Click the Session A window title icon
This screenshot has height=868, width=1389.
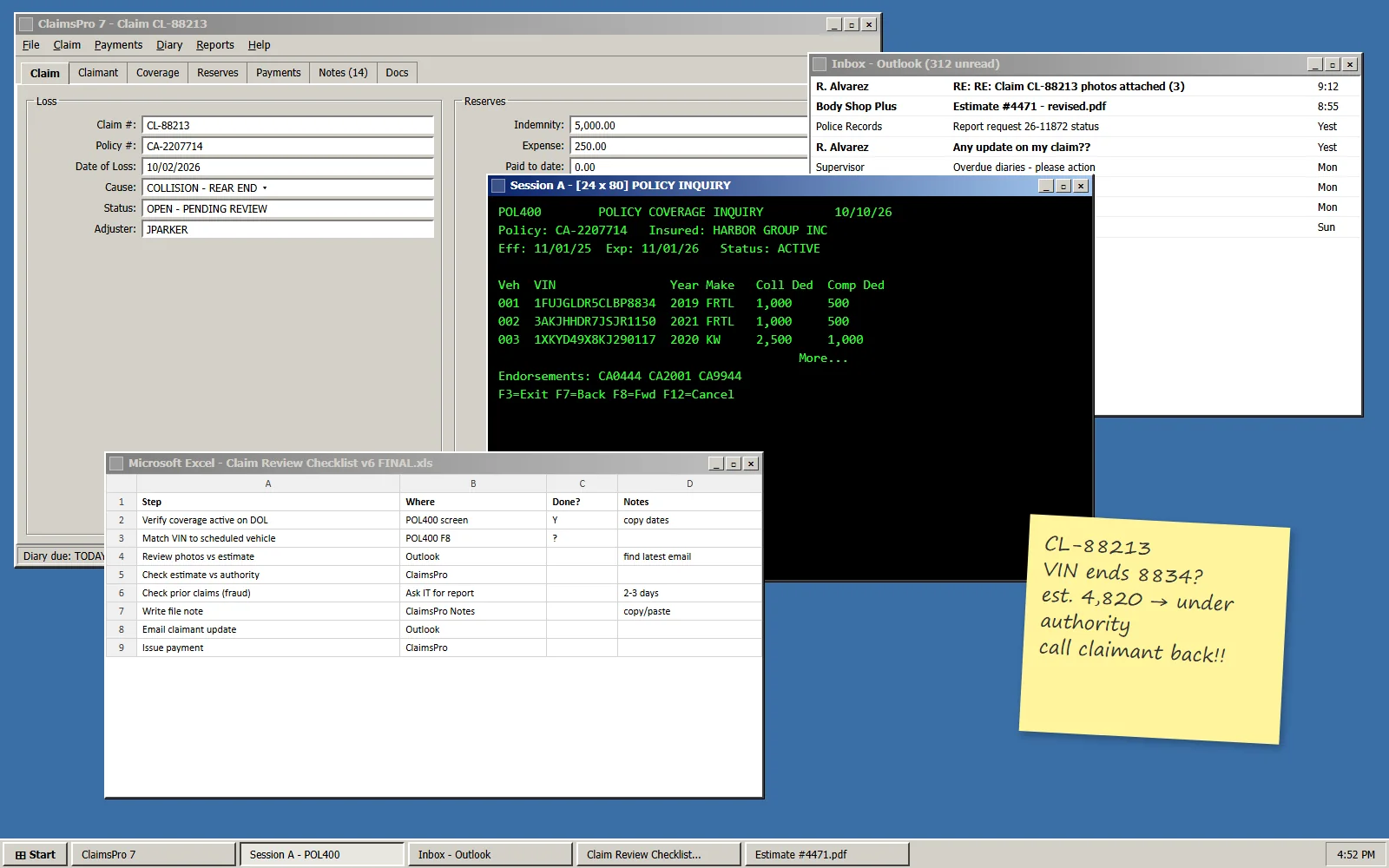(498, 186)
